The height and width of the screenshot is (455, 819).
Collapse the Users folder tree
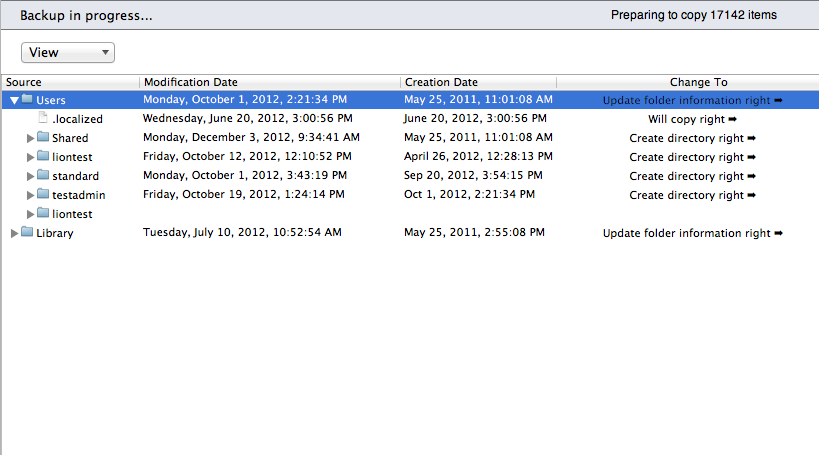(15, 100)
